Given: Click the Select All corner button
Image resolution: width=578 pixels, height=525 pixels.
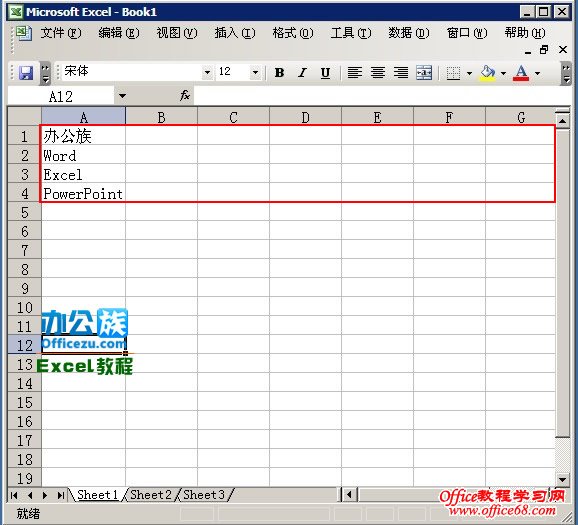Looking at the screenshot, I should [x=25, y=116].
